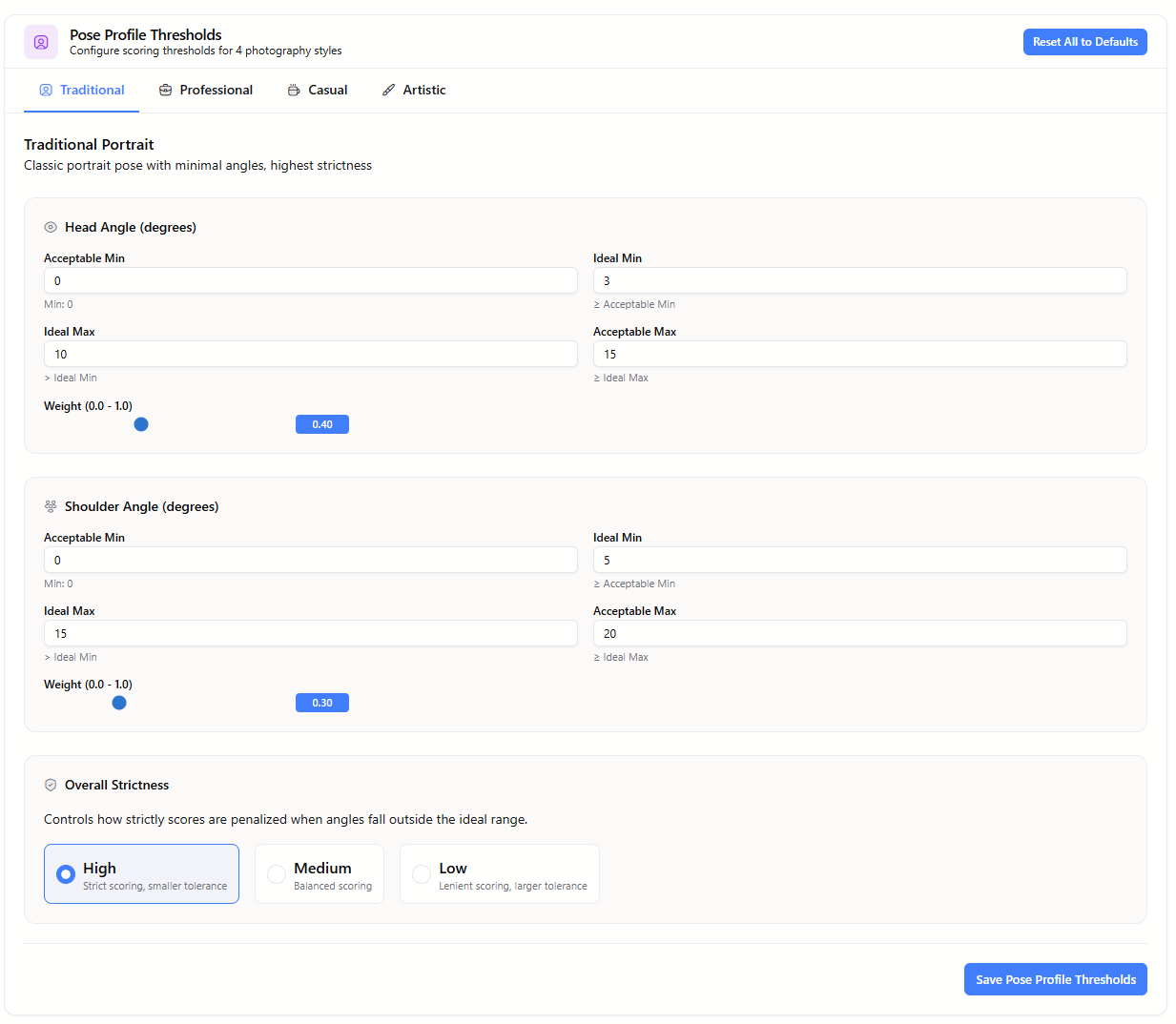This screenshot has width=1176, height=1024.
Task: Click Reset All to Defaults
Action: tap(1084, 41)
